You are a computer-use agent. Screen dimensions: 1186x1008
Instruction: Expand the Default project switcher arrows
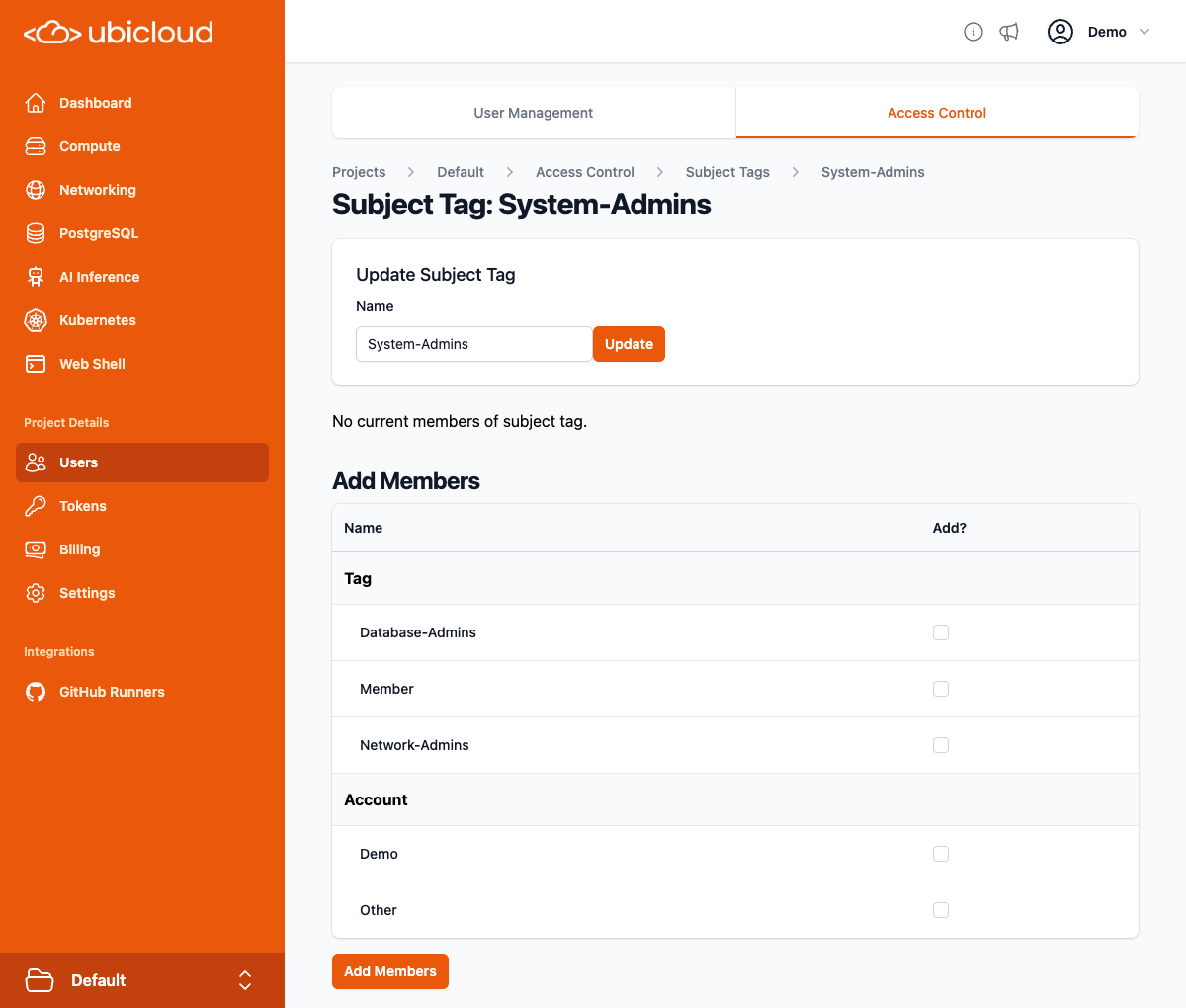(245, 980)
